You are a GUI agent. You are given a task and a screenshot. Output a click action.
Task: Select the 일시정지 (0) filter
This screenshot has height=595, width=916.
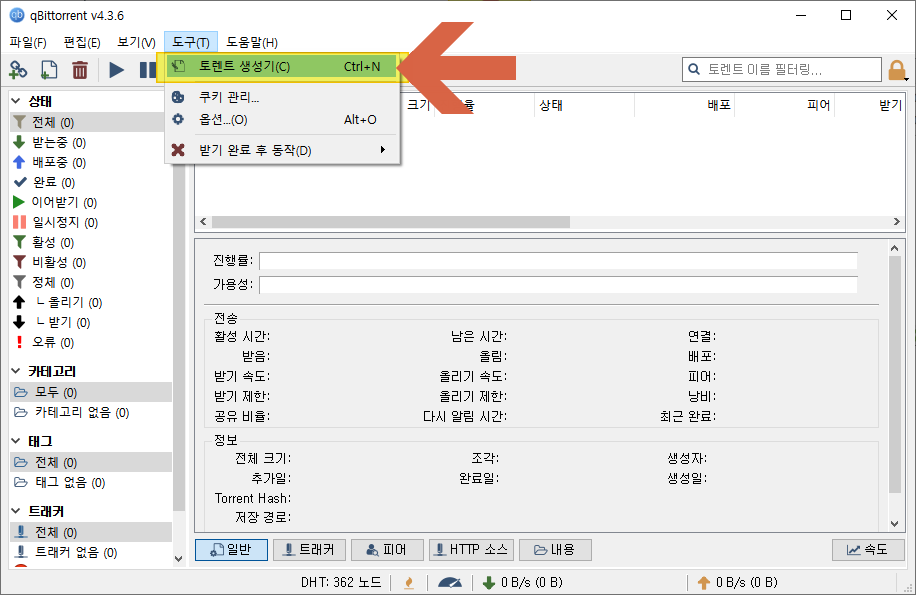[x=91, y=222]
